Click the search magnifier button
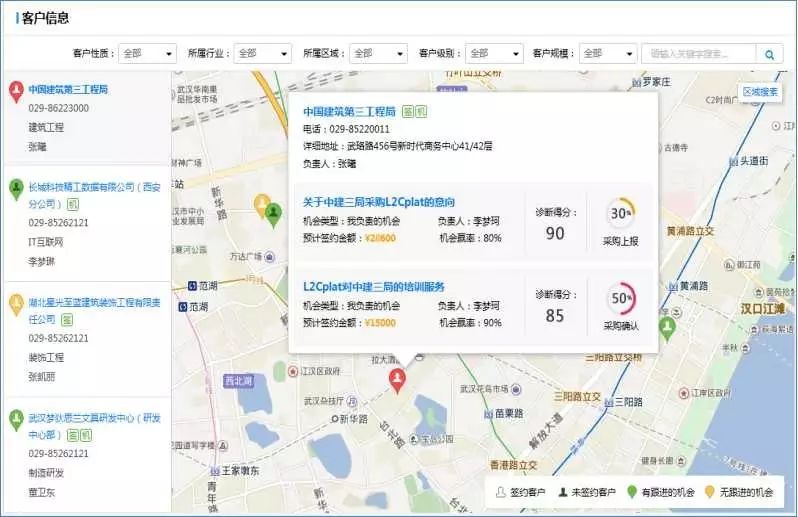Viewport: 798px width, 517px height. coord(769,53)
